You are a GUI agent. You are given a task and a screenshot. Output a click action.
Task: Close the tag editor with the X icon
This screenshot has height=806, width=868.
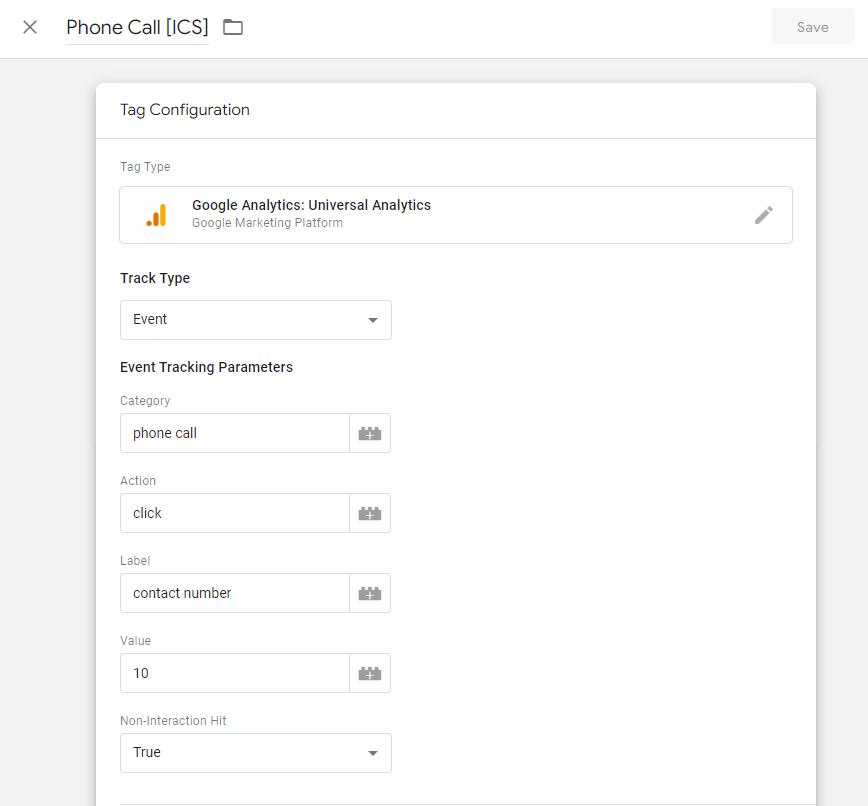point(30,27)
